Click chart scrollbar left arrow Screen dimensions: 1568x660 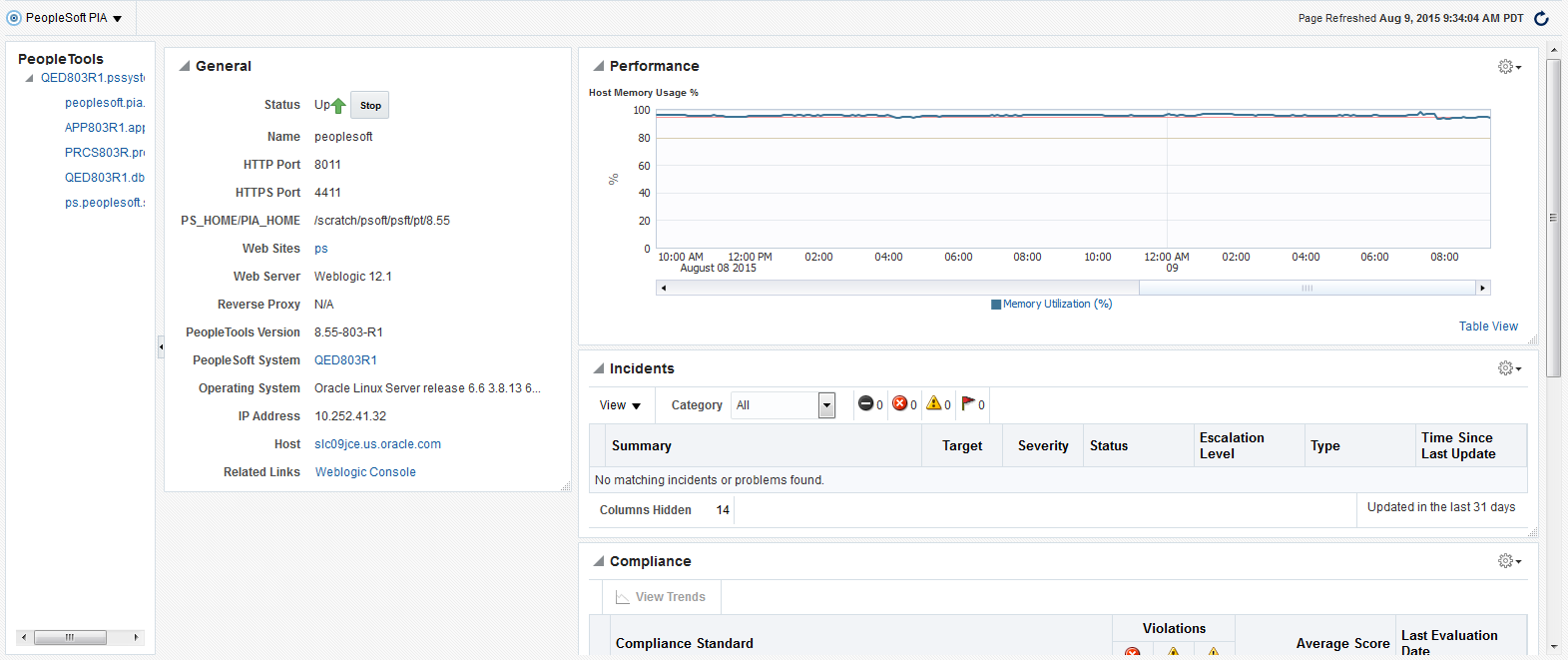(664, 288)
